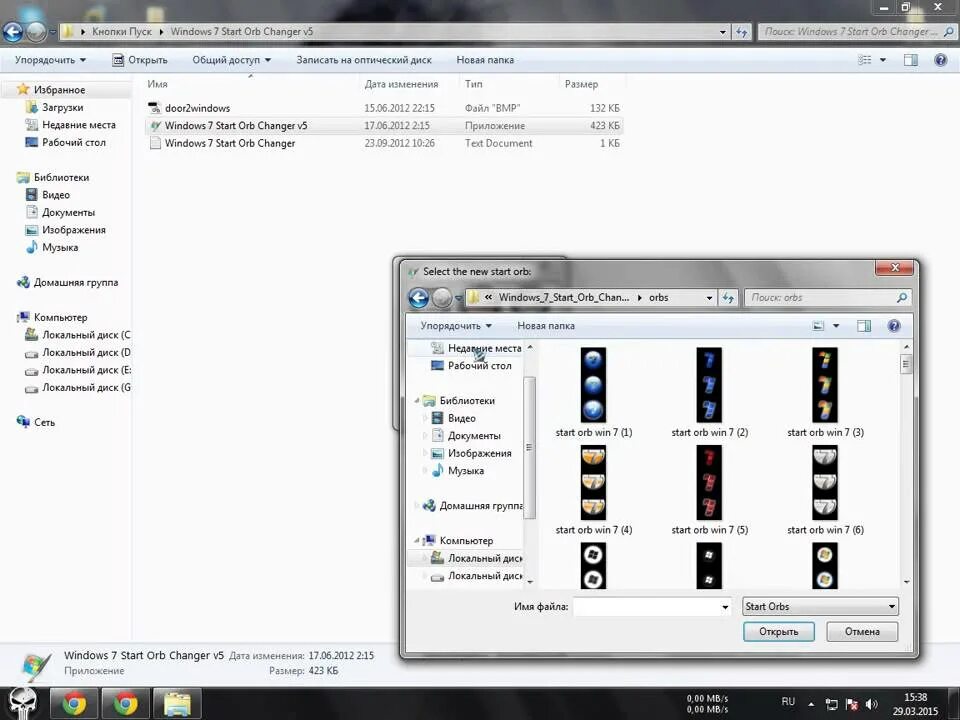Collapse Компьютер in the dialog tree
The image size is (960, 720).
click(416, 541)
